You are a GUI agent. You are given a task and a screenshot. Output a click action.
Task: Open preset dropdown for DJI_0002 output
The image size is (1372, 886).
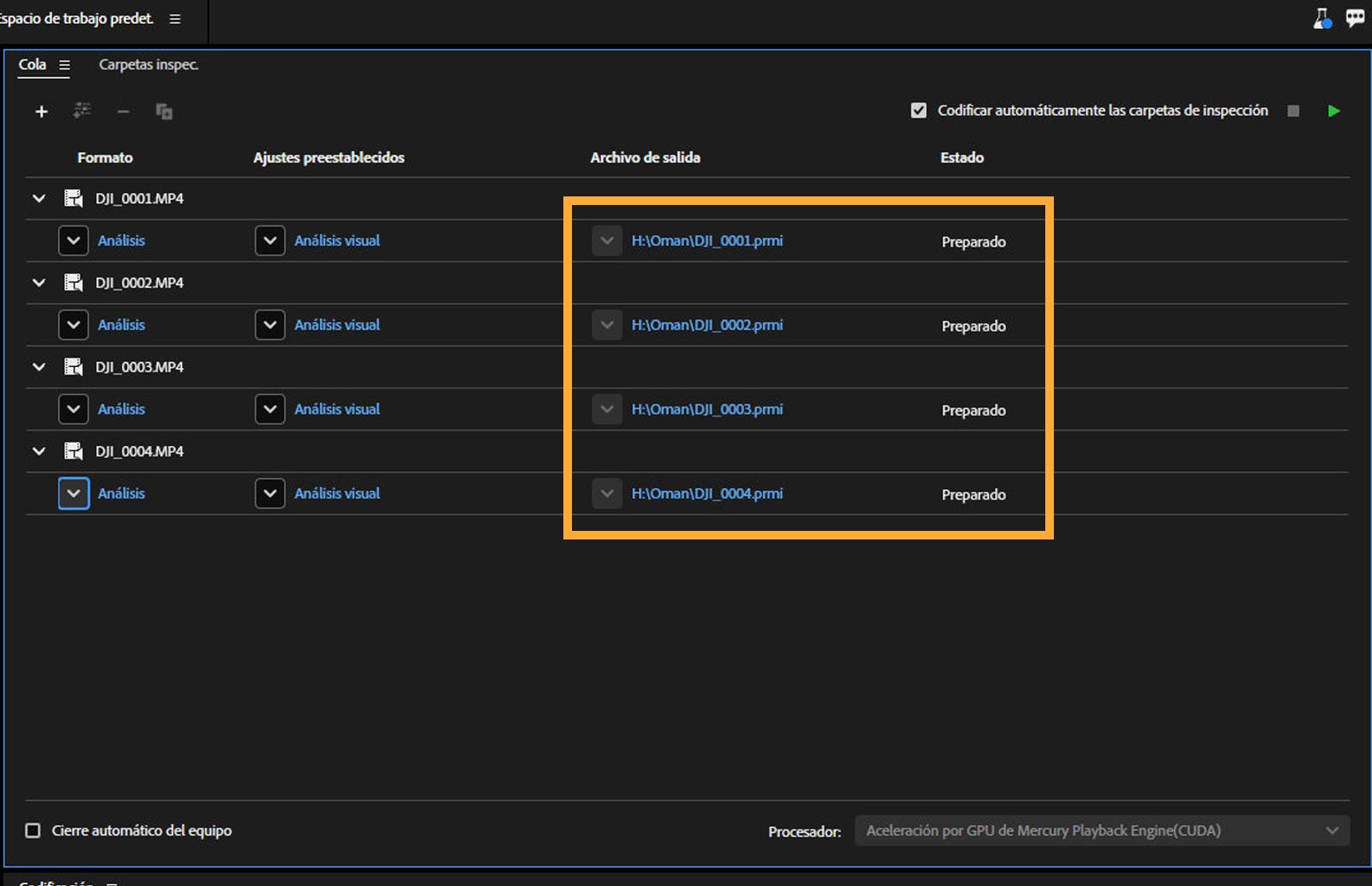pos(270,325)
